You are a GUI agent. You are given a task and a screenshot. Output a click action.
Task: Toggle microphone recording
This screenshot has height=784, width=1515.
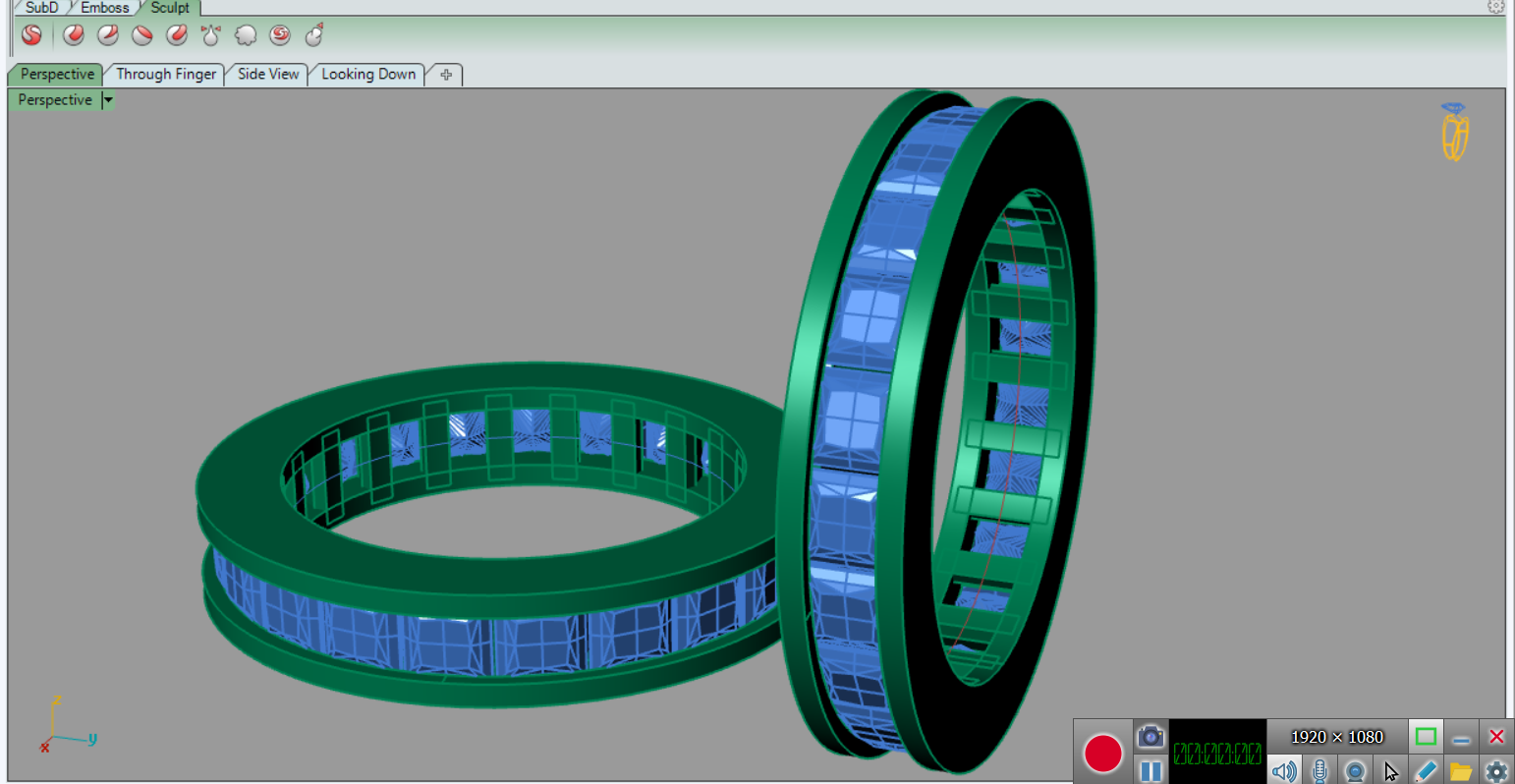tap(1319, 771)
